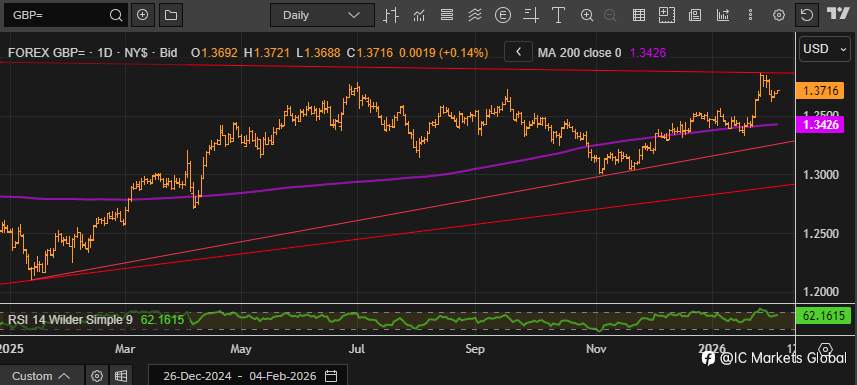The height and width of the screenshot is (385, 857).
Task: Click the 1.3000 price axis label
Action: [820, 175]
